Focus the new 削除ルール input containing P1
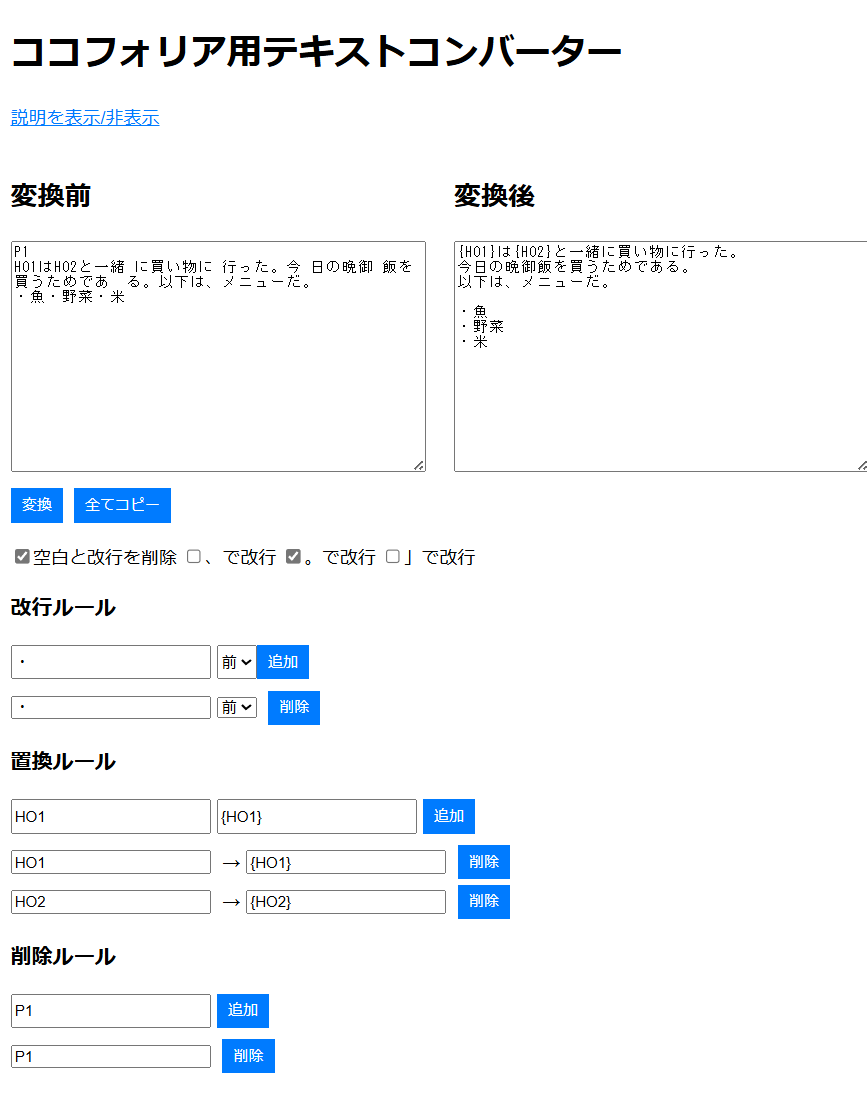Image resolution: width=867 pixels, height=1109 pixels. [111, 1011]
